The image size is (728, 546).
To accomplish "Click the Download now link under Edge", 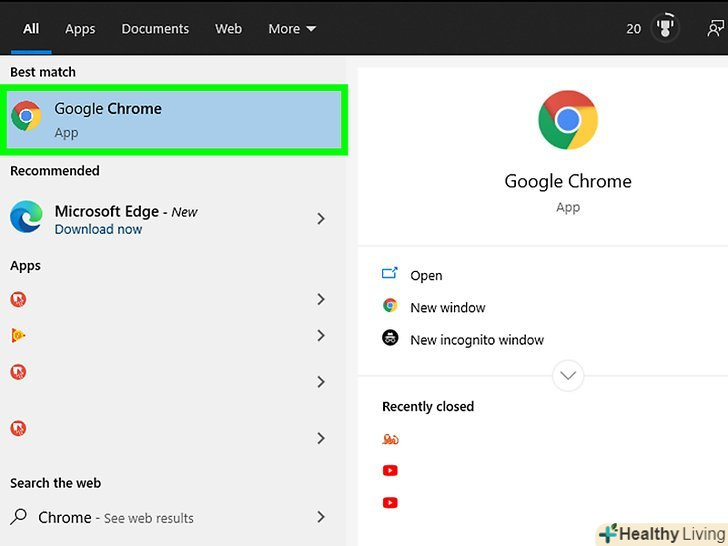I will pos(98,229).
